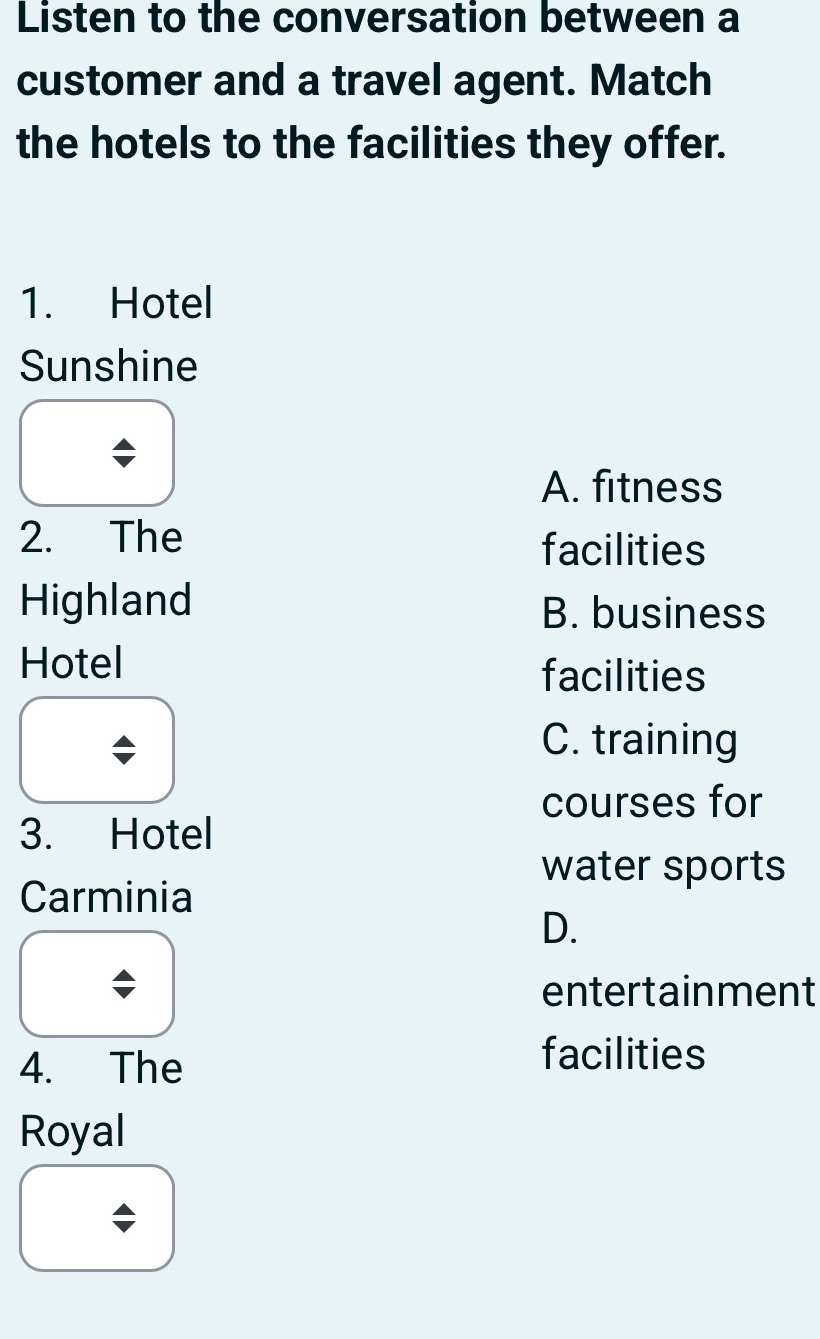Click the number 3 before Hotel Carminia

point(35,834)
